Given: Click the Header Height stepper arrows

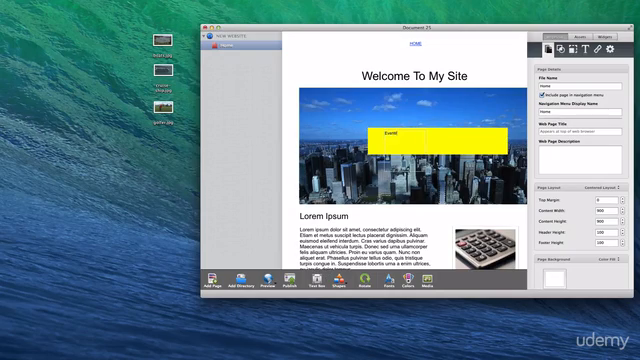Looking at the screenshot, I should pyautogui.click(x=622, y=232).
